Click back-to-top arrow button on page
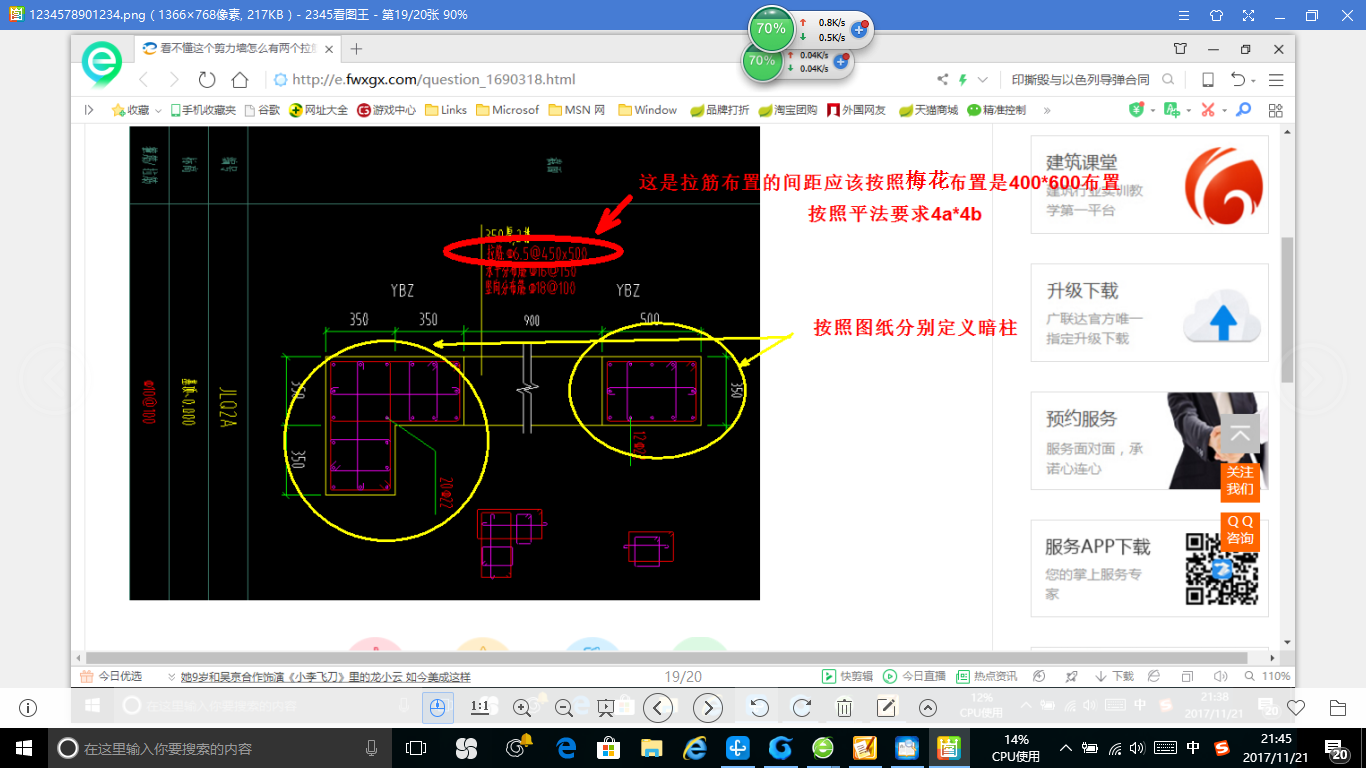This screenshot has width=1366, height=768. click(1240, 435)
